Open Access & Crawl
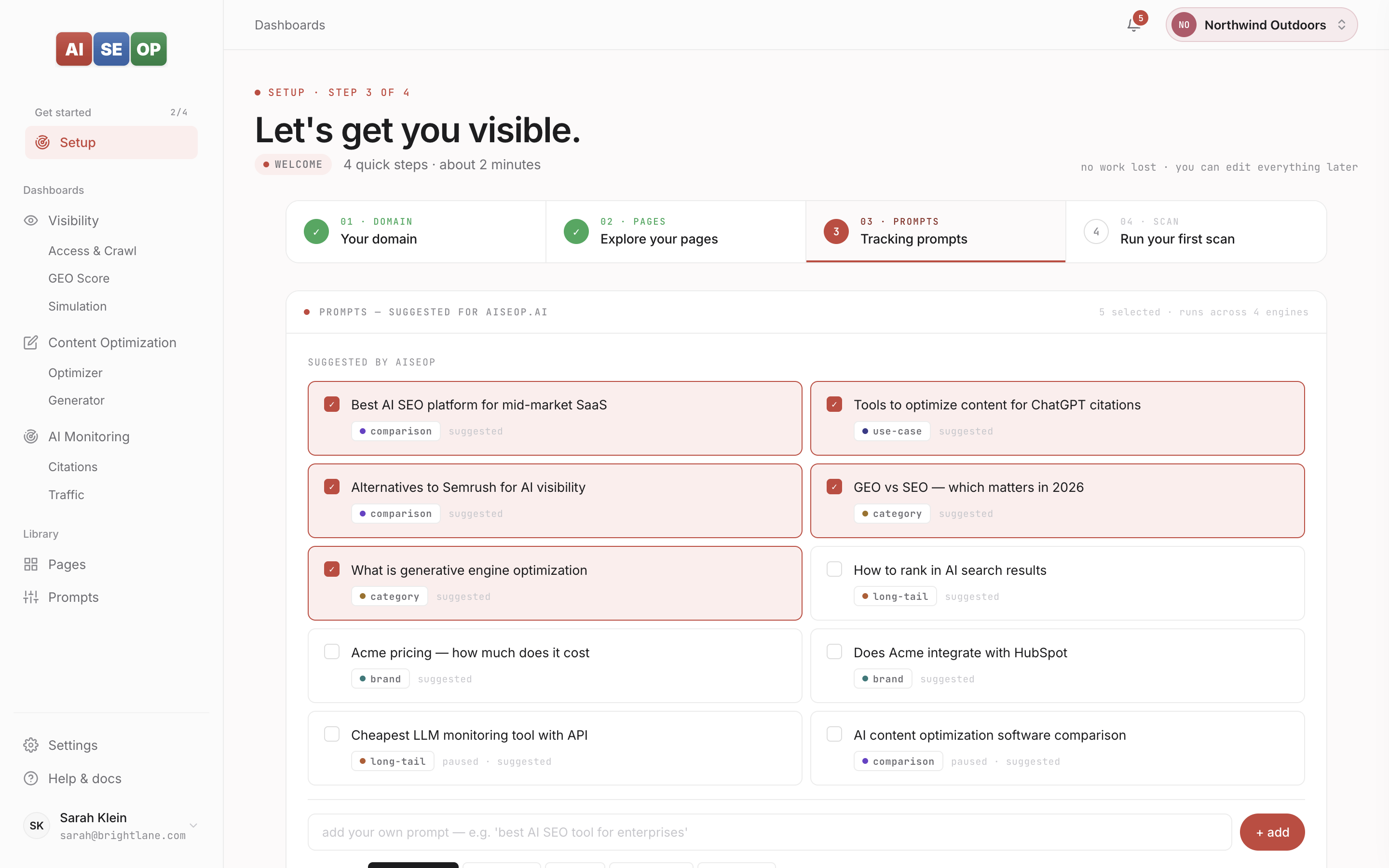This screenshot has width=1389, height=868. click(93, 251)
